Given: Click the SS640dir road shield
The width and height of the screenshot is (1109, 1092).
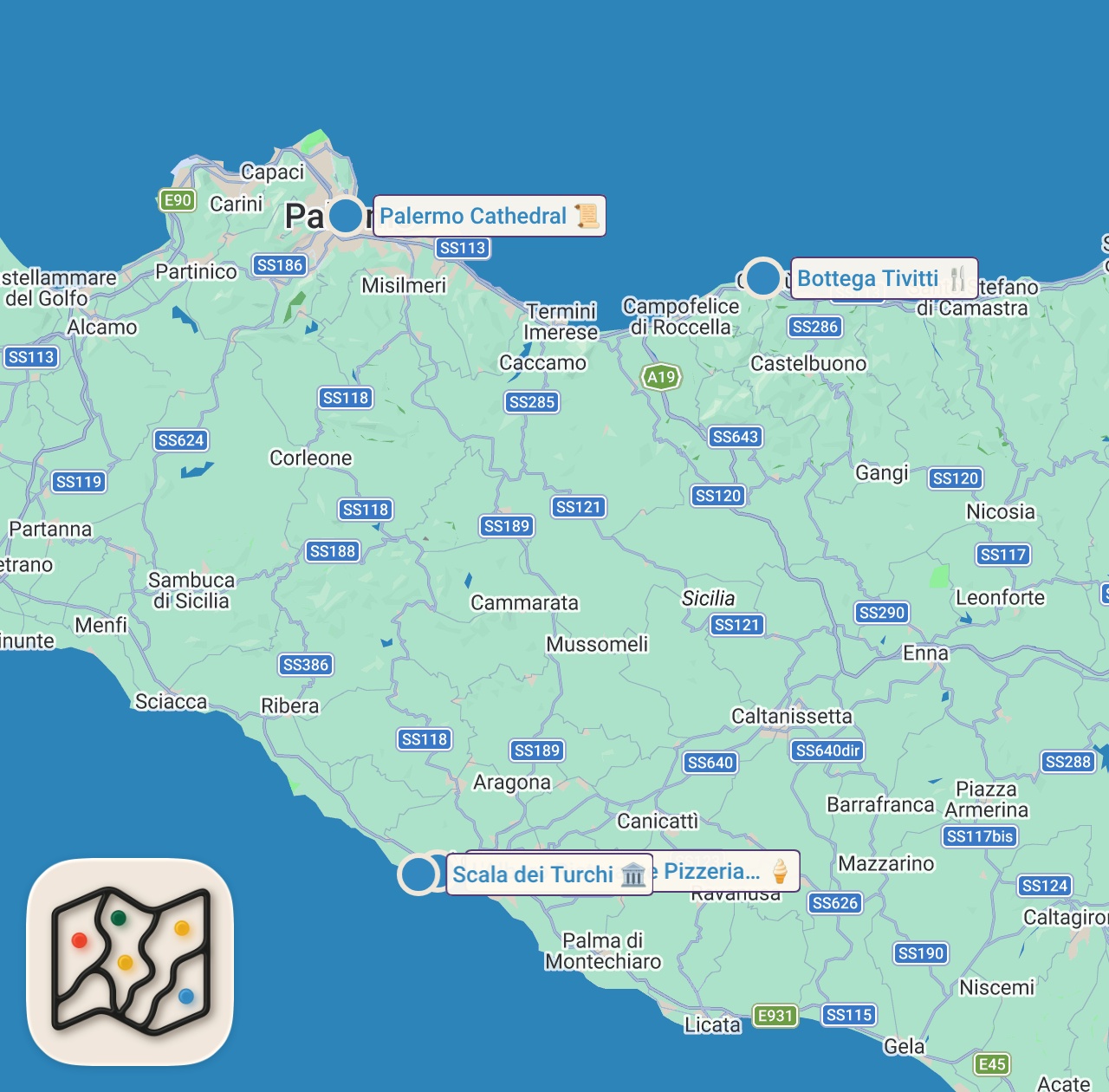Looking at the screenshot, I should [x=827, y=751].
